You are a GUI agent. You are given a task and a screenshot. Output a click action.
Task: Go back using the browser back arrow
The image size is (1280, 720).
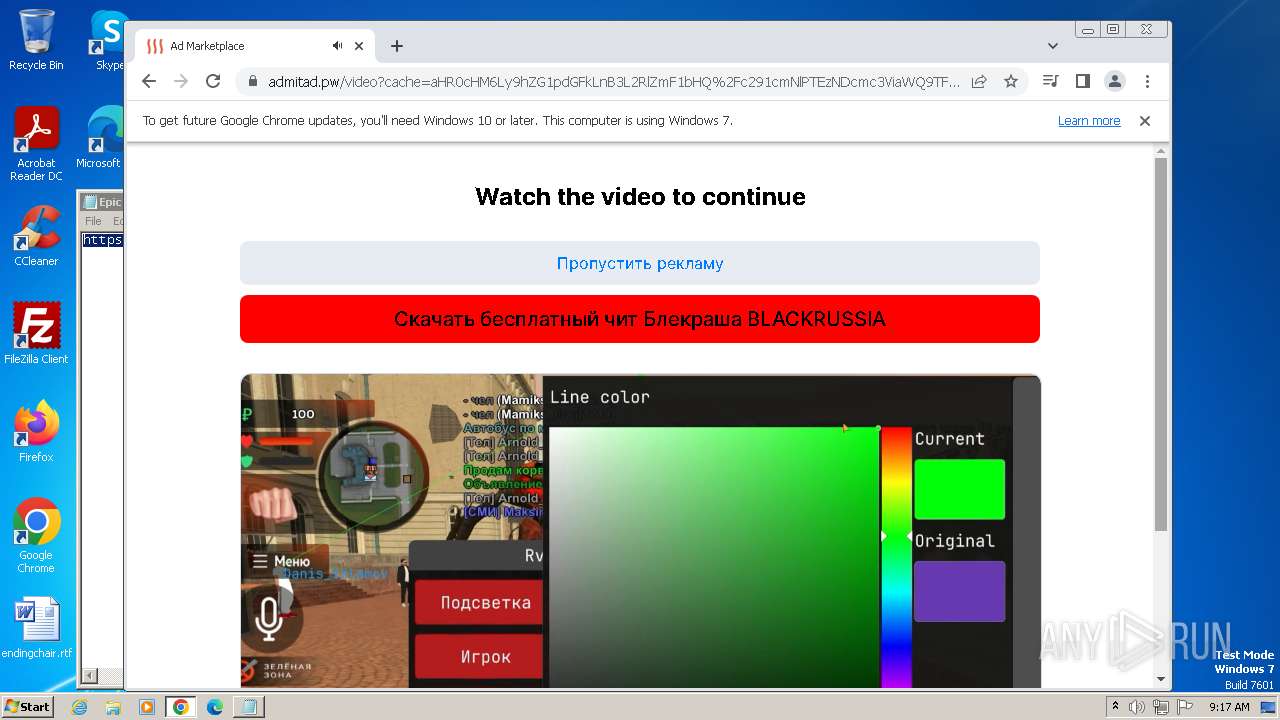[x=149, y=82]
